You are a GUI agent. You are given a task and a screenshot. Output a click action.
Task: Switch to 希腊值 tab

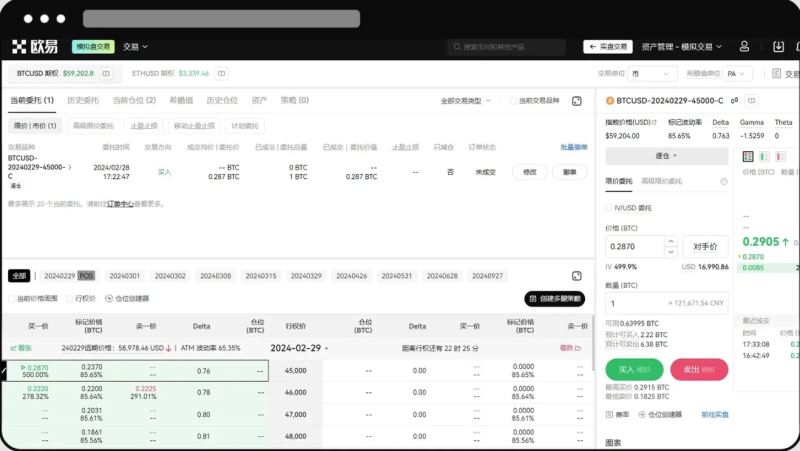click(x=181, y=101)
